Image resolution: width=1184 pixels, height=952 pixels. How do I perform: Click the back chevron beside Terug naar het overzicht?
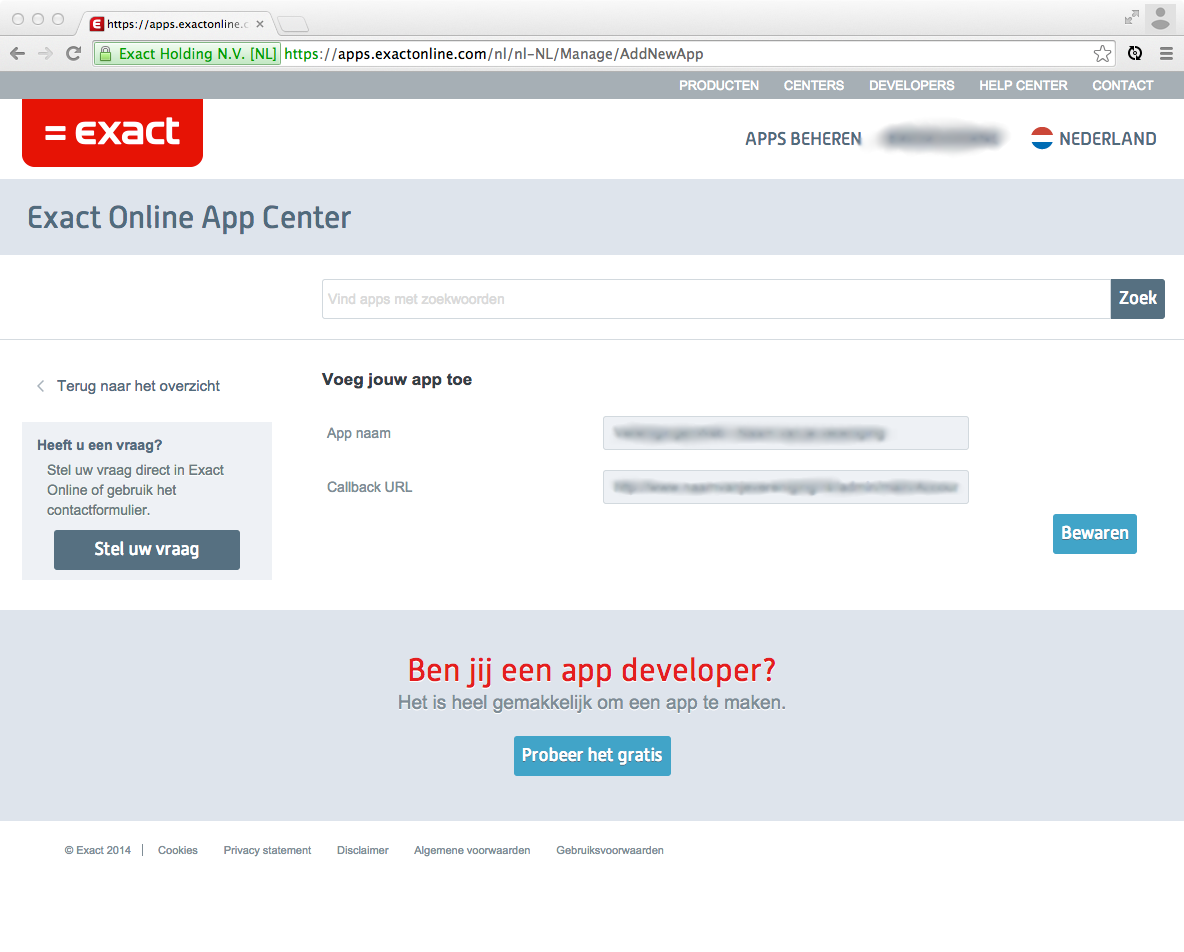pos(41,386)
